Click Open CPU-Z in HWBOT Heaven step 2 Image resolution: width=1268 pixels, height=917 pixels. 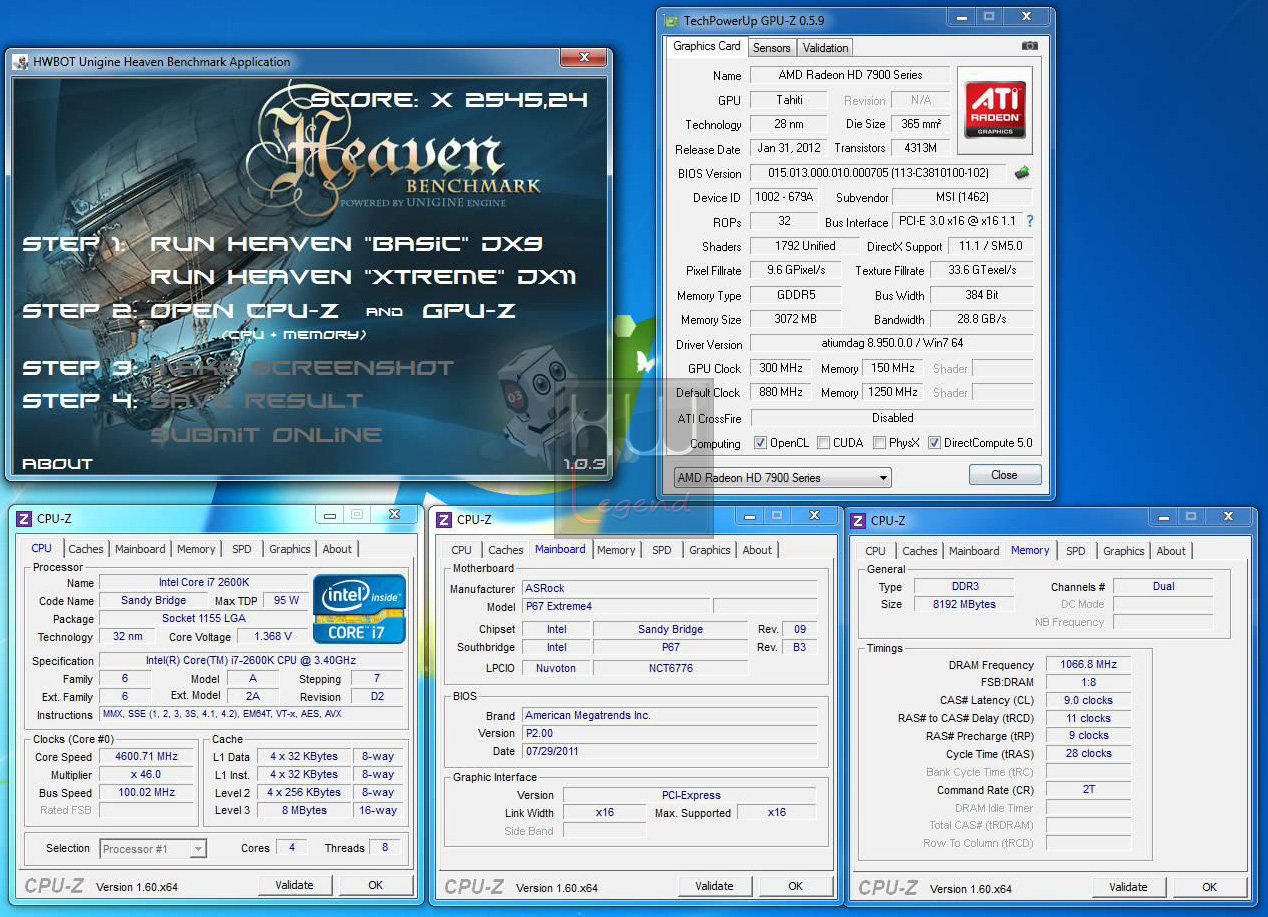coord(244,311)
